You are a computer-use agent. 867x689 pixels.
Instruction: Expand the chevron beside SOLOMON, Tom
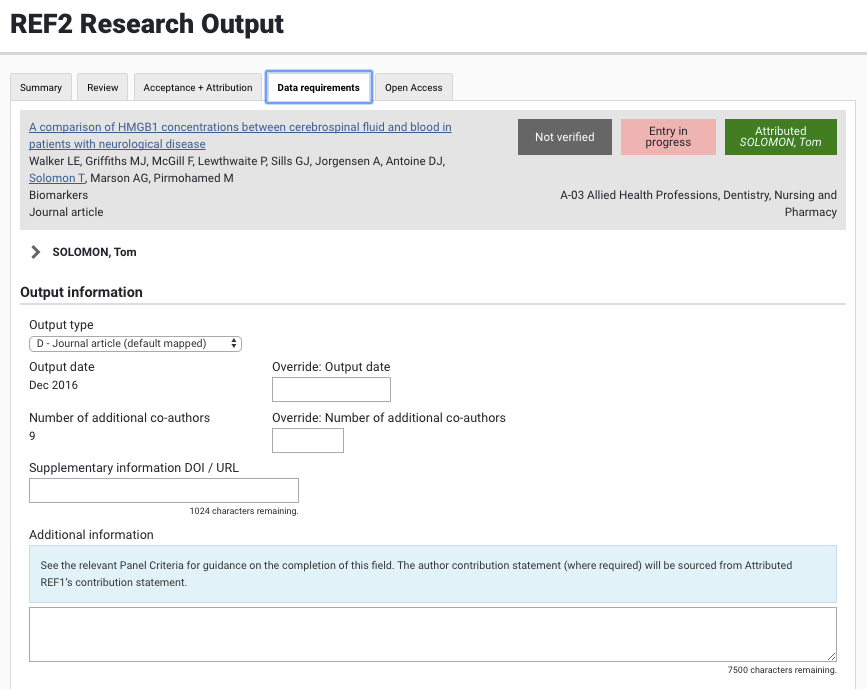coord(36,252)
